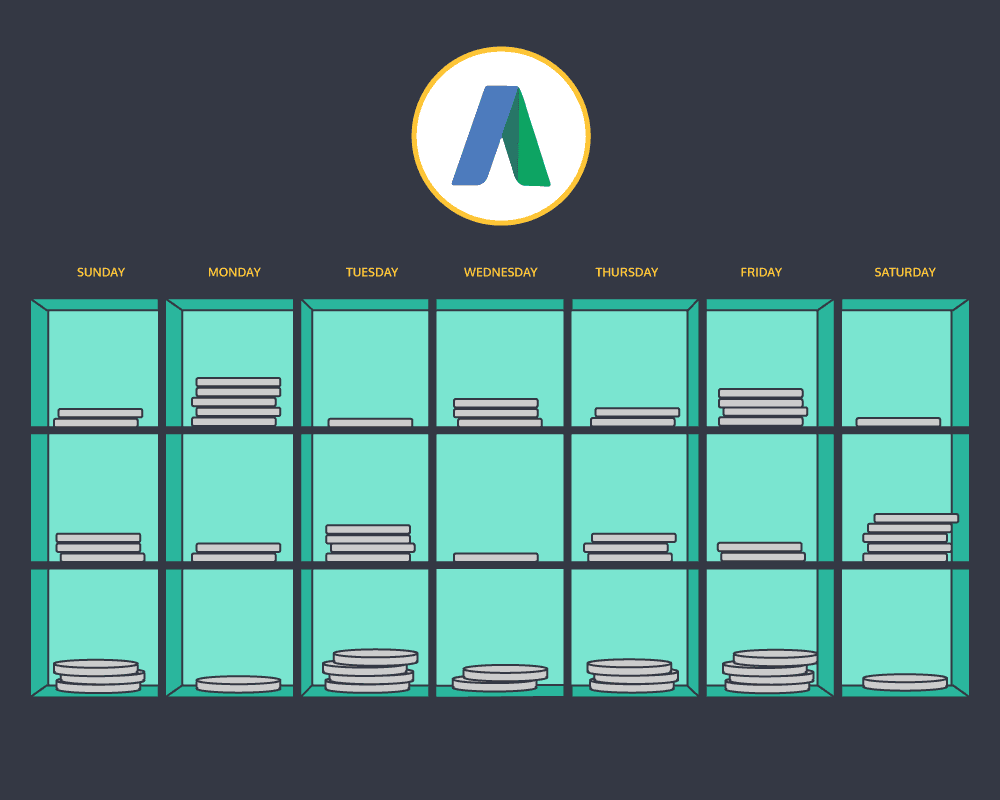The width and height of the screenshot is (1000, 800).
Task: Click the round coin stack in Sunday's bottom shelf
Action: [x=99, y=676]
